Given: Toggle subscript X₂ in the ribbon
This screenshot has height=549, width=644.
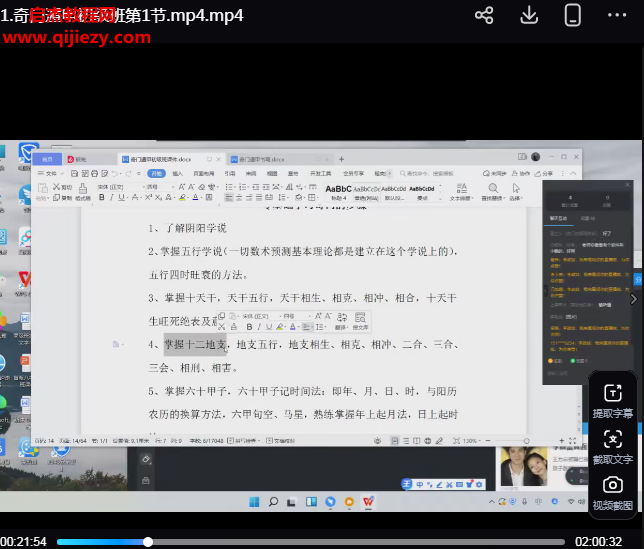Looking at the screenshot, I should (158, 198).
